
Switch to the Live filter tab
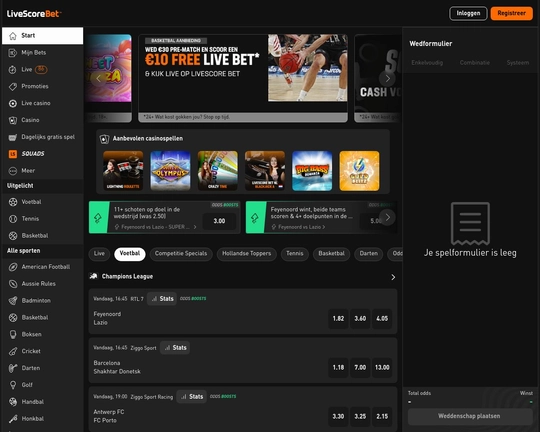click(99, 254)
